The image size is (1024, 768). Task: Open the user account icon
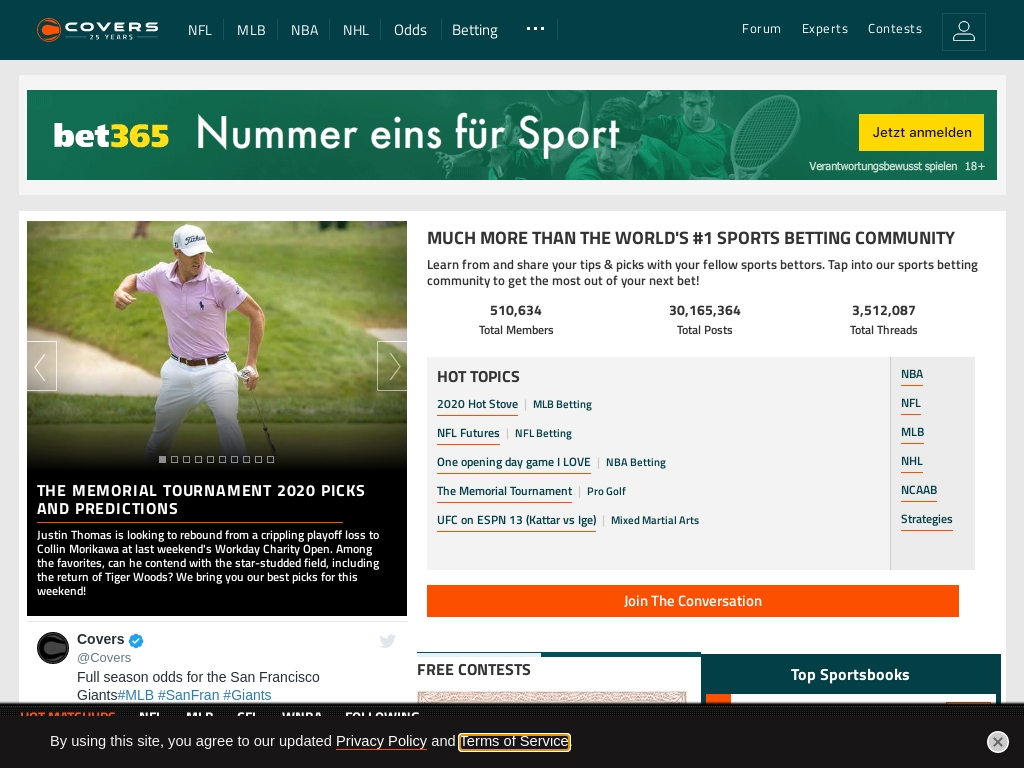click(x=963, y=31)
